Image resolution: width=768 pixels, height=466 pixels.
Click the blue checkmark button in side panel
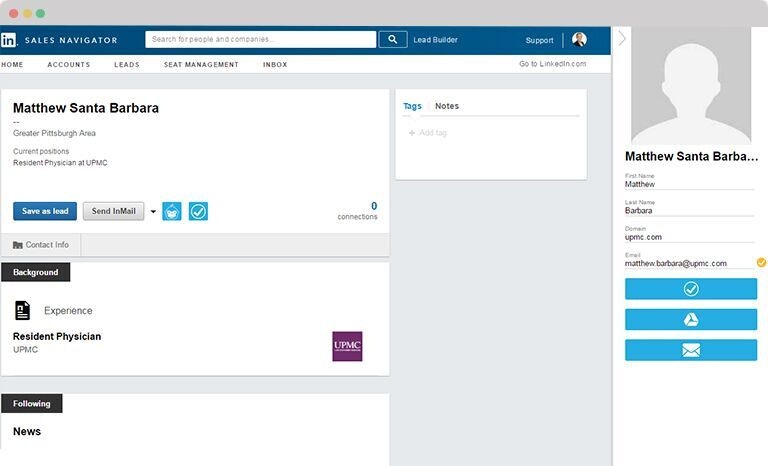pos(691,289)
